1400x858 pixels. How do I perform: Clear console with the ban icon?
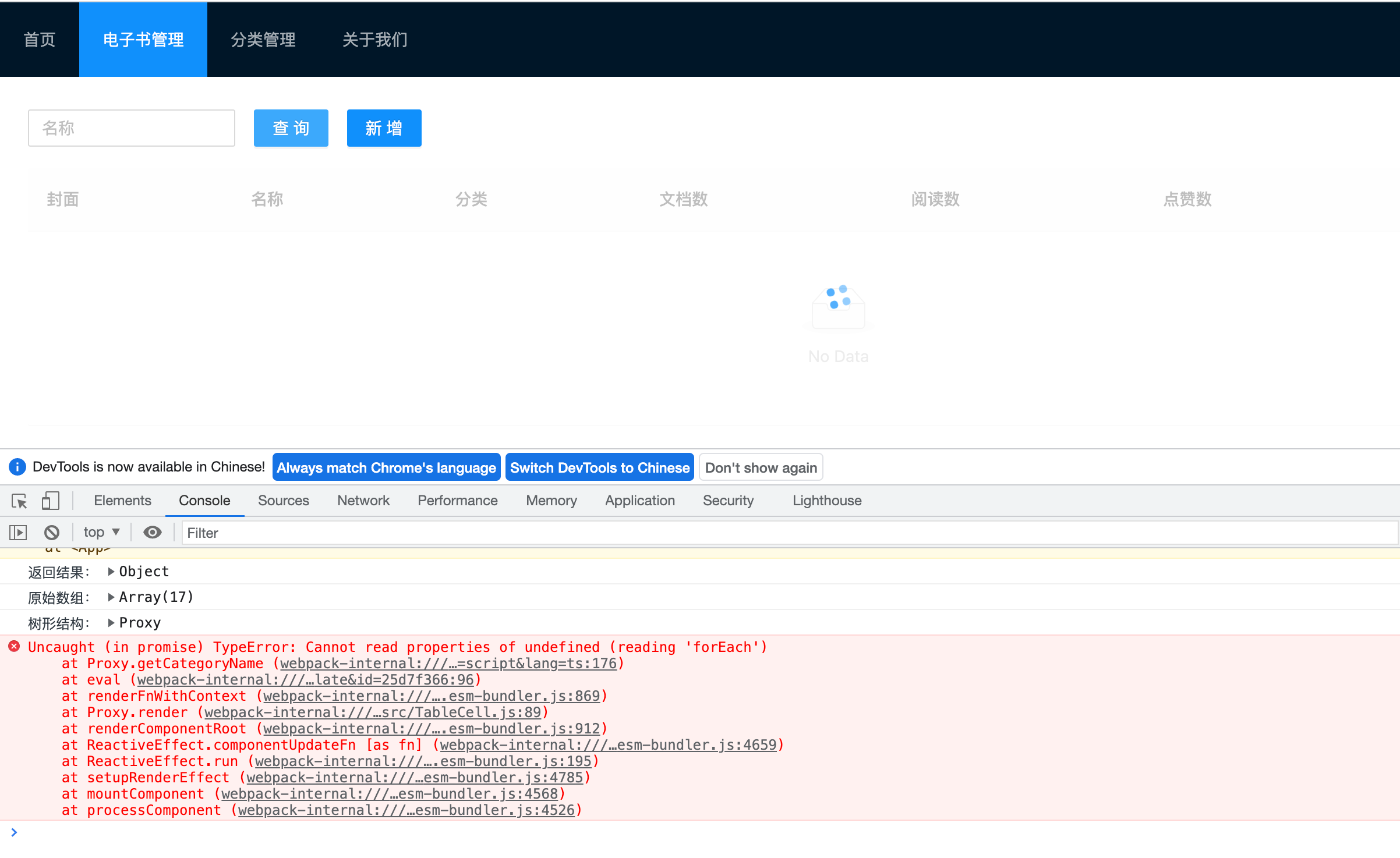click(52, 532)
